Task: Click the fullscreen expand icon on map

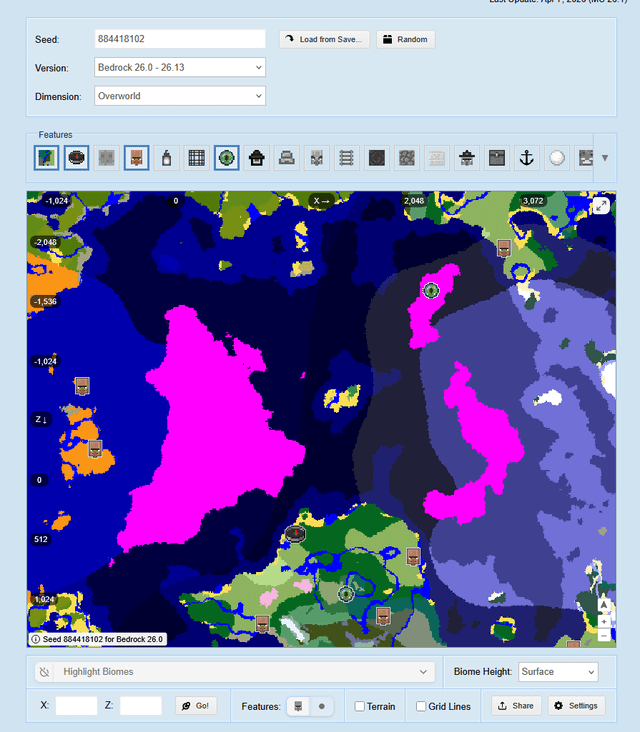Action: (600, 205)
